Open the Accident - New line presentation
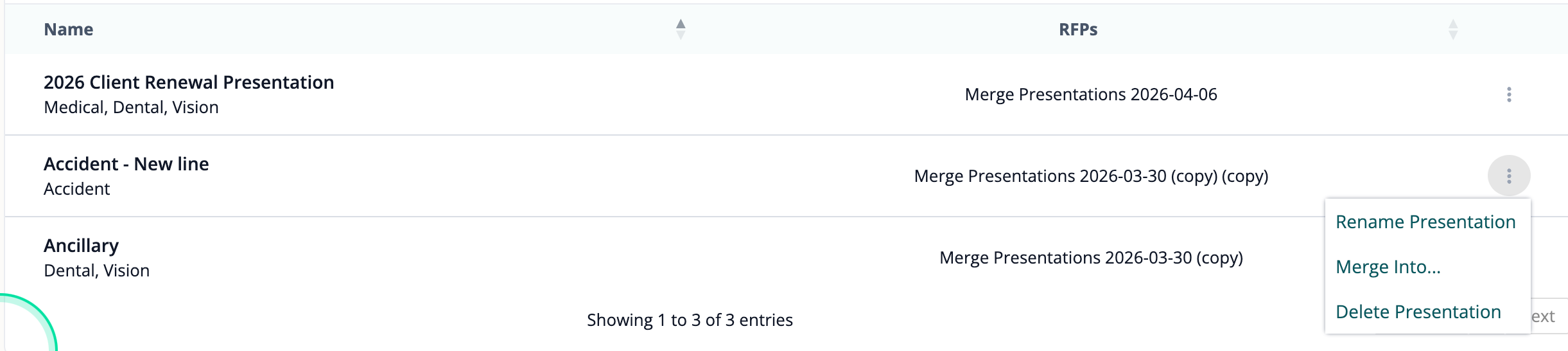The width and height of the screenshot is (1568, 351). coord(126,164)
